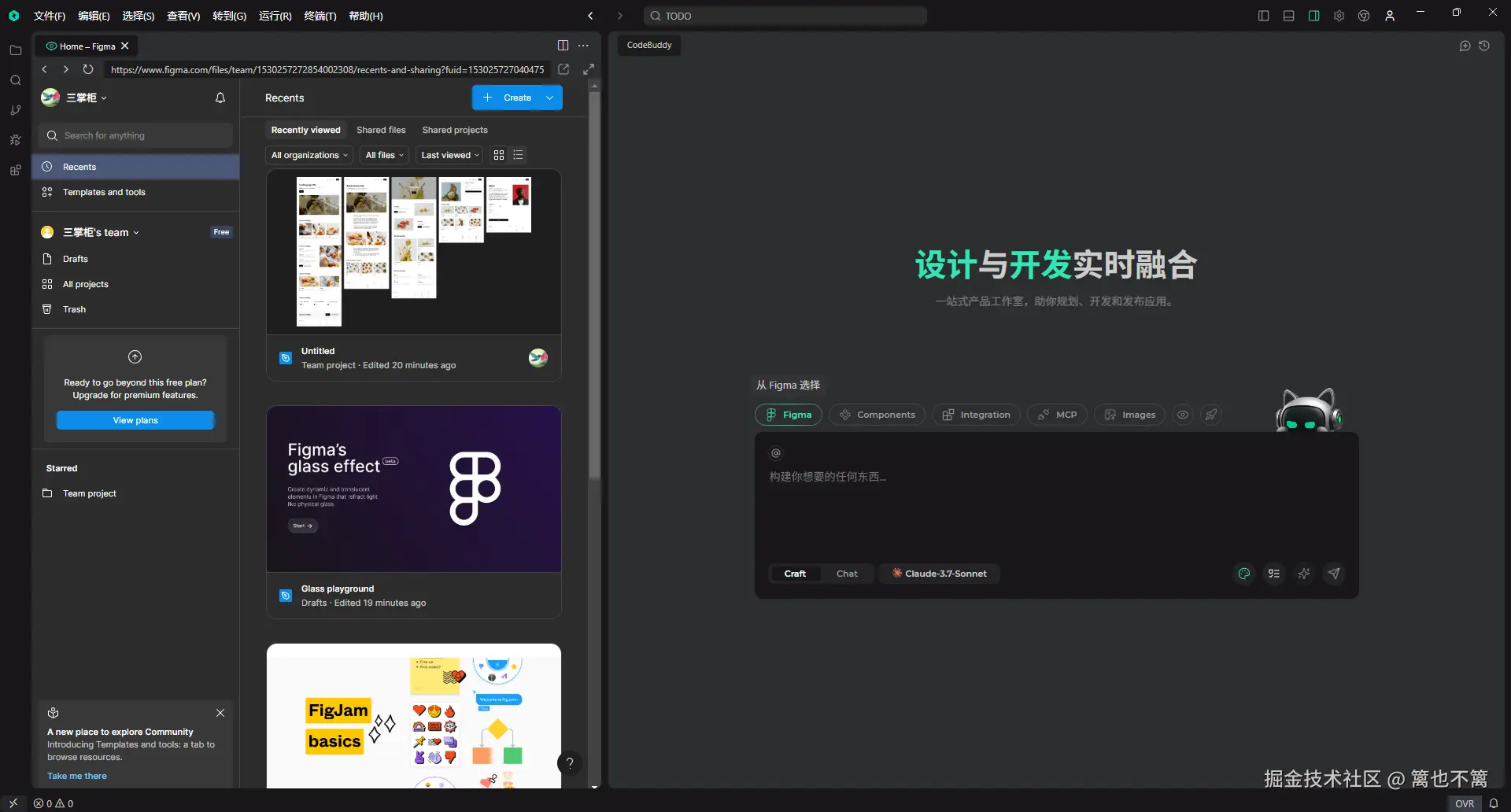Dismiss the Community announcement banner
This screenshot has width=1511, height=812.
[x=220, y=713]
